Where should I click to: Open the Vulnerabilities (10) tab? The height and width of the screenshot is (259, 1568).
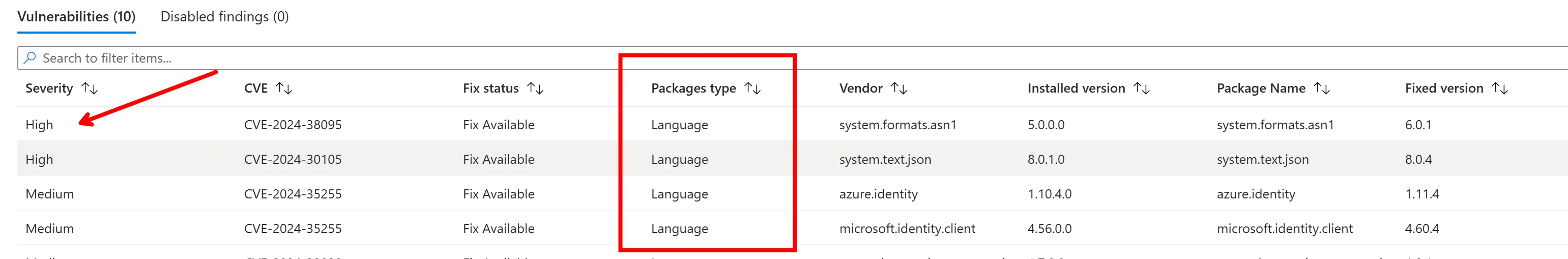tap(76, 16)
